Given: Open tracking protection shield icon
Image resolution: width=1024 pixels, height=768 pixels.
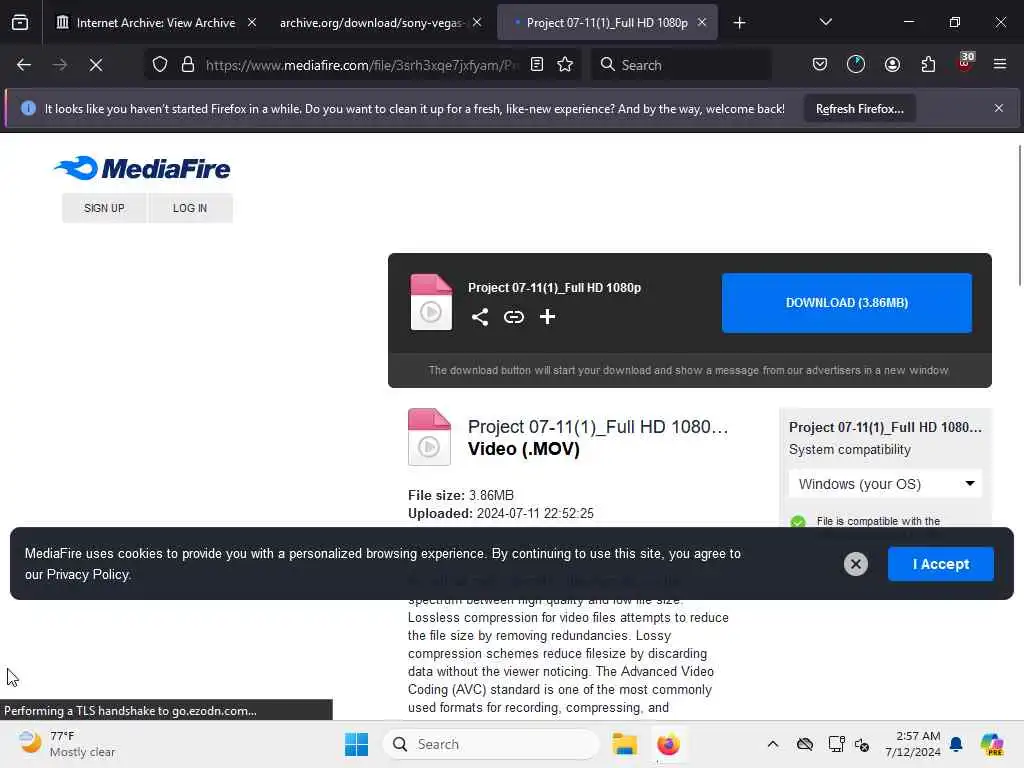Looking at the screenshot, I should tap(160, 65).
